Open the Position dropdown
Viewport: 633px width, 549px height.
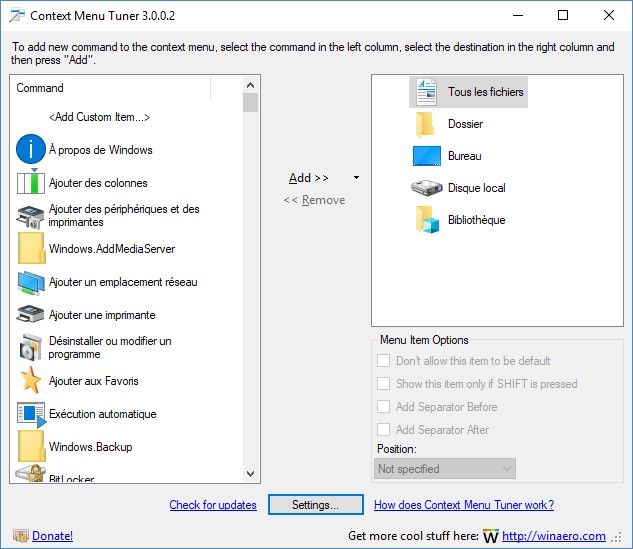[x=445, y=468]
